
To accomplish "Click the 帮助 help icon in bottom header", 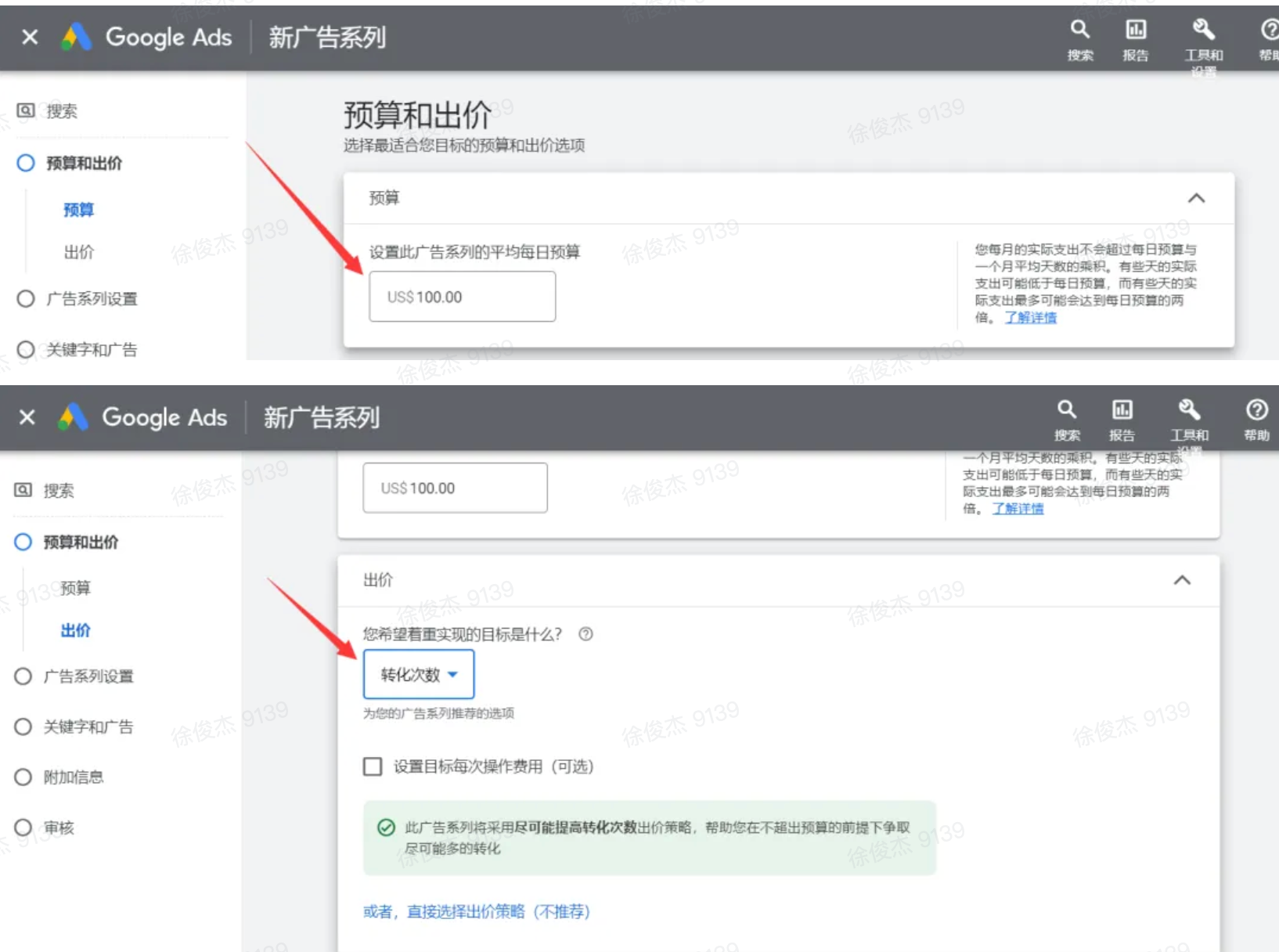I will click(1256, 409).
